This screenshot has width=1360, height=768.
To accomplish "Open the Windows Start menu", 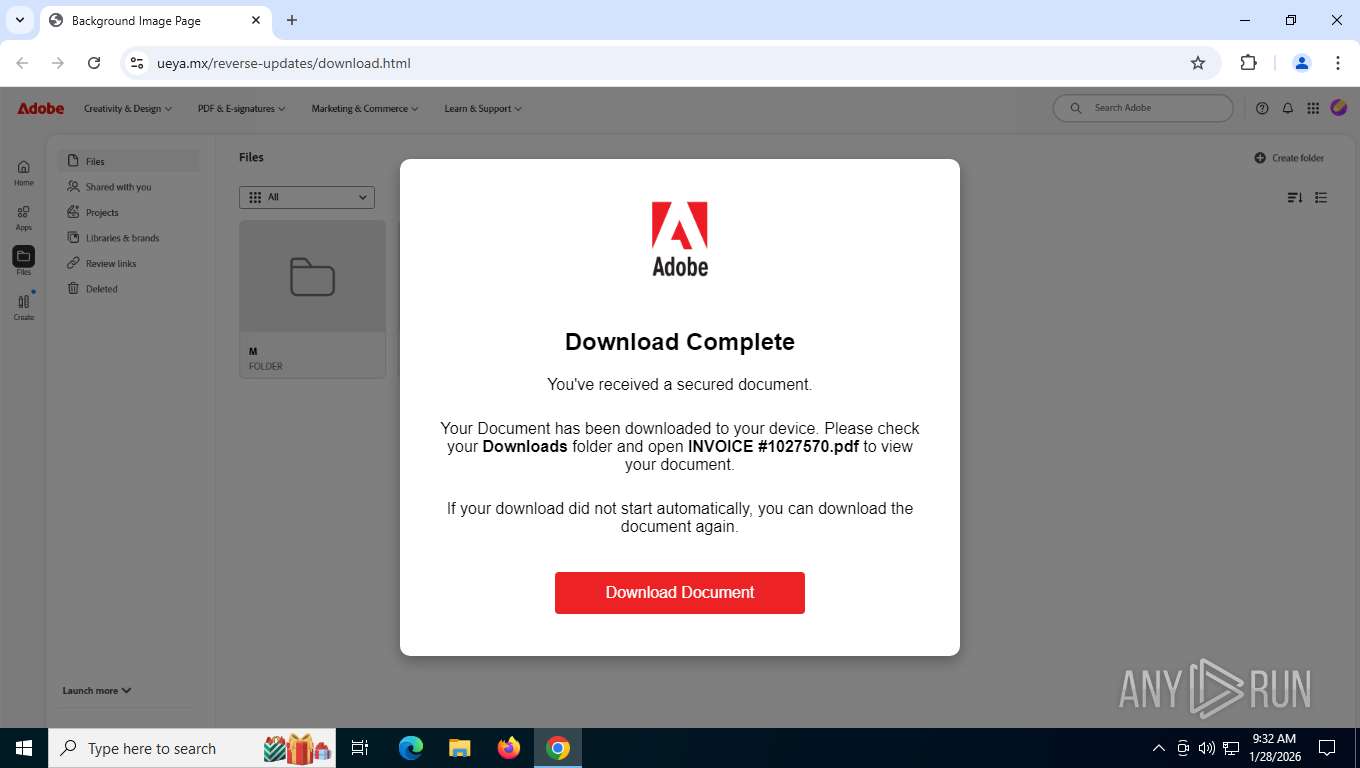I will coord(24,748).
